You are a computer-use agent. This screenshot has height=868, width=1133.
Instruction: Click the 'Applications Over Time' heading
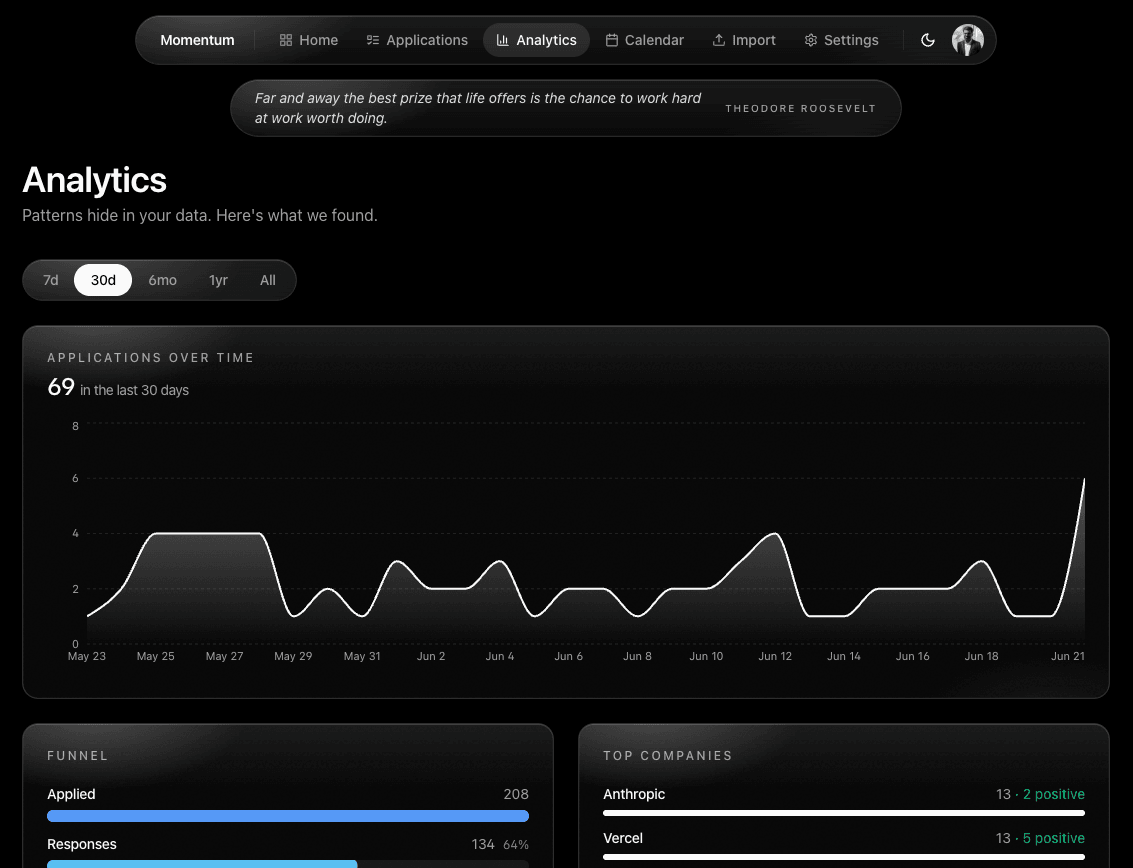[150, 358]
